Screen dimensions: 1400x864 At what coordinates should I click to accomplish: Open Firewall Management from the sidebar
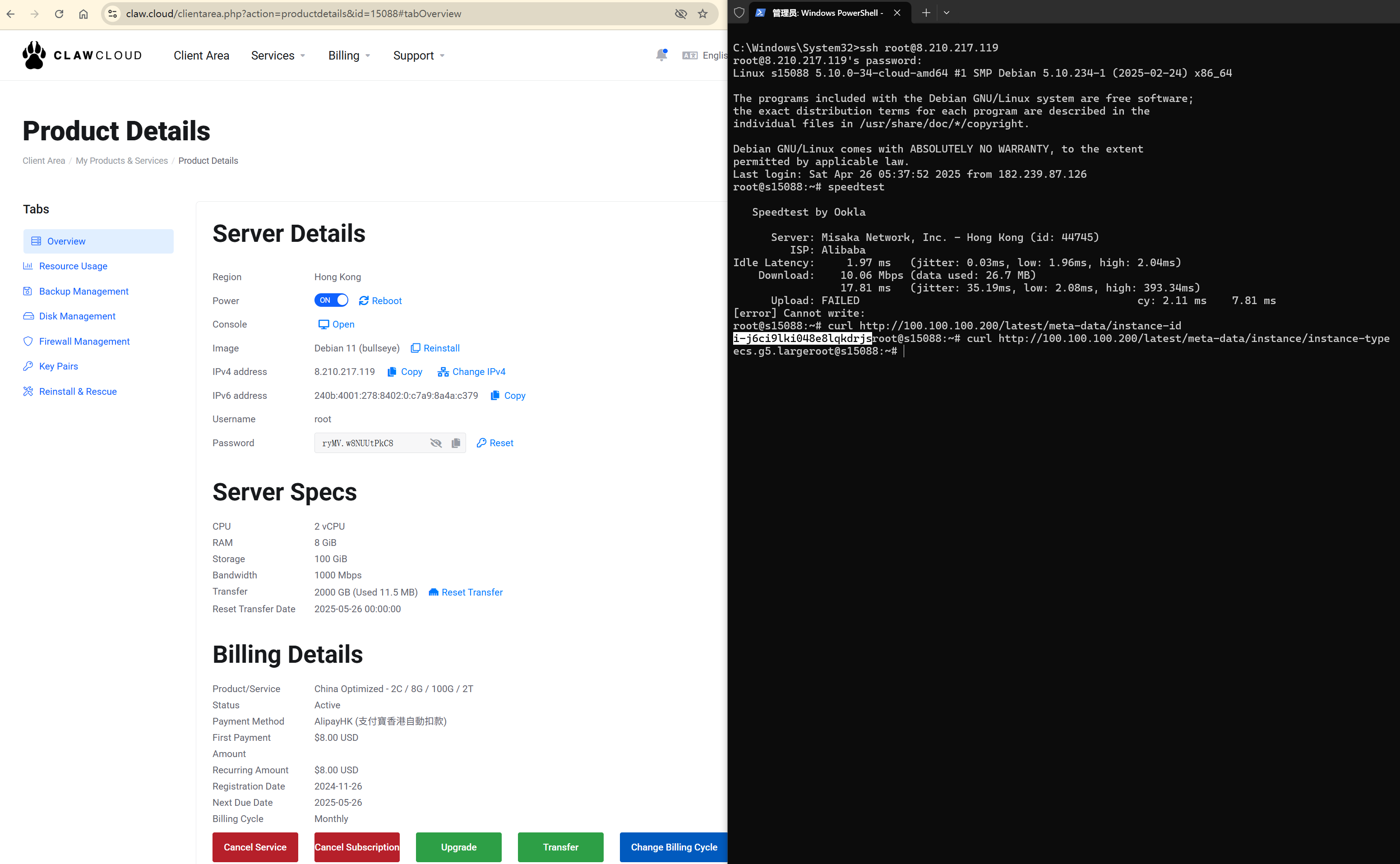pyautogui.click(x=83, y=341)
